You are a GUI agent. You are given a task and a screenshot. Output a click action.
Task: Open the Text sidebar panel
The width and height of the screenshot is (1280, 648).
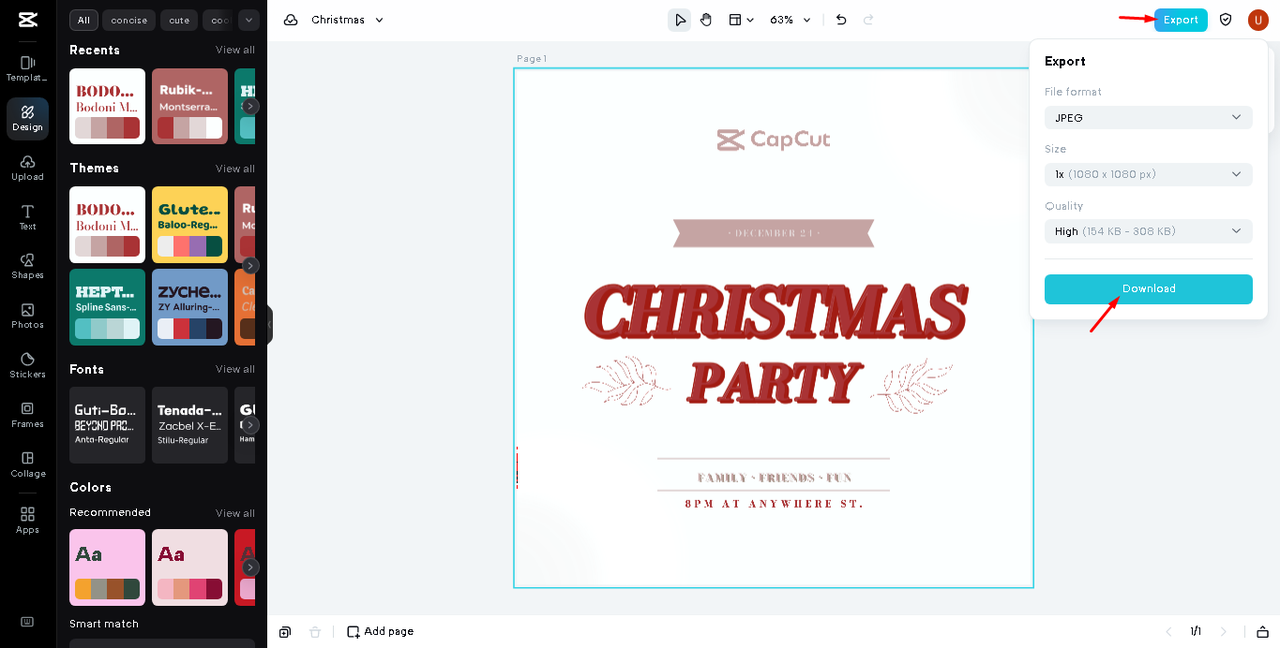[28, 217]
